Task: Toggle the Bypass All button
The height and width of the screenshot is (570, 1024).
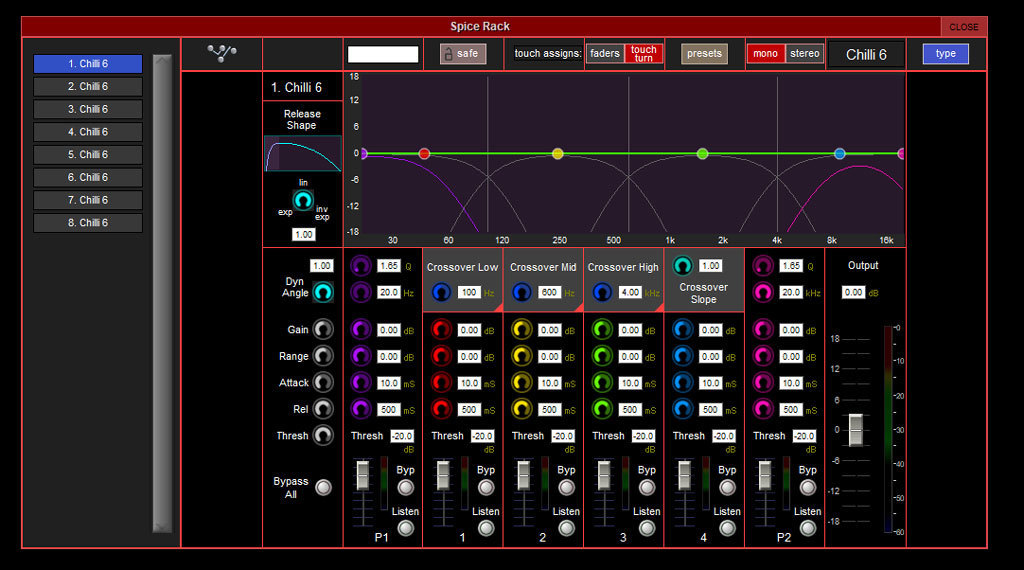Action: (322, 487)
